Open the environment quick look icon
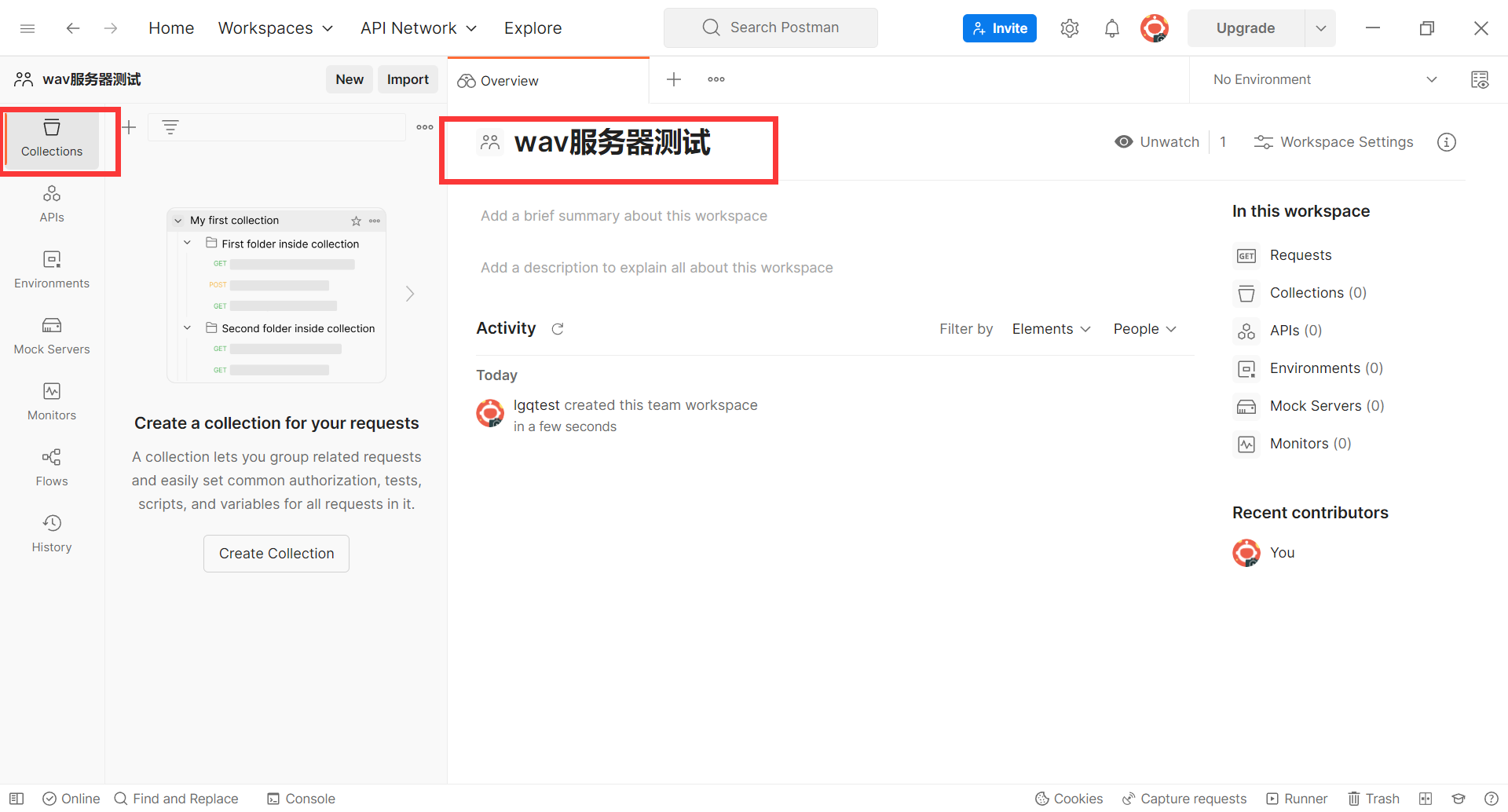The image size is (1508, 812). [x=1480, y=79]
